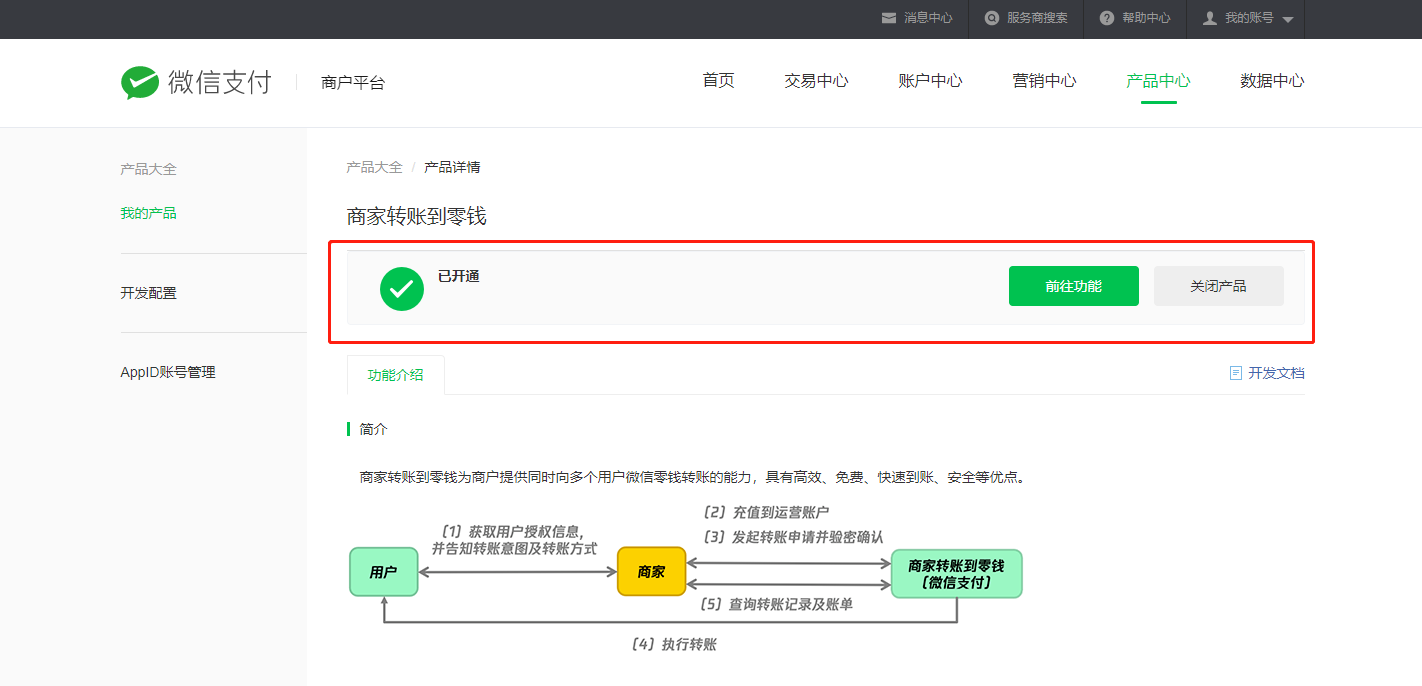Click the help center question mark icon
1422x686 pixels.
1106,18
